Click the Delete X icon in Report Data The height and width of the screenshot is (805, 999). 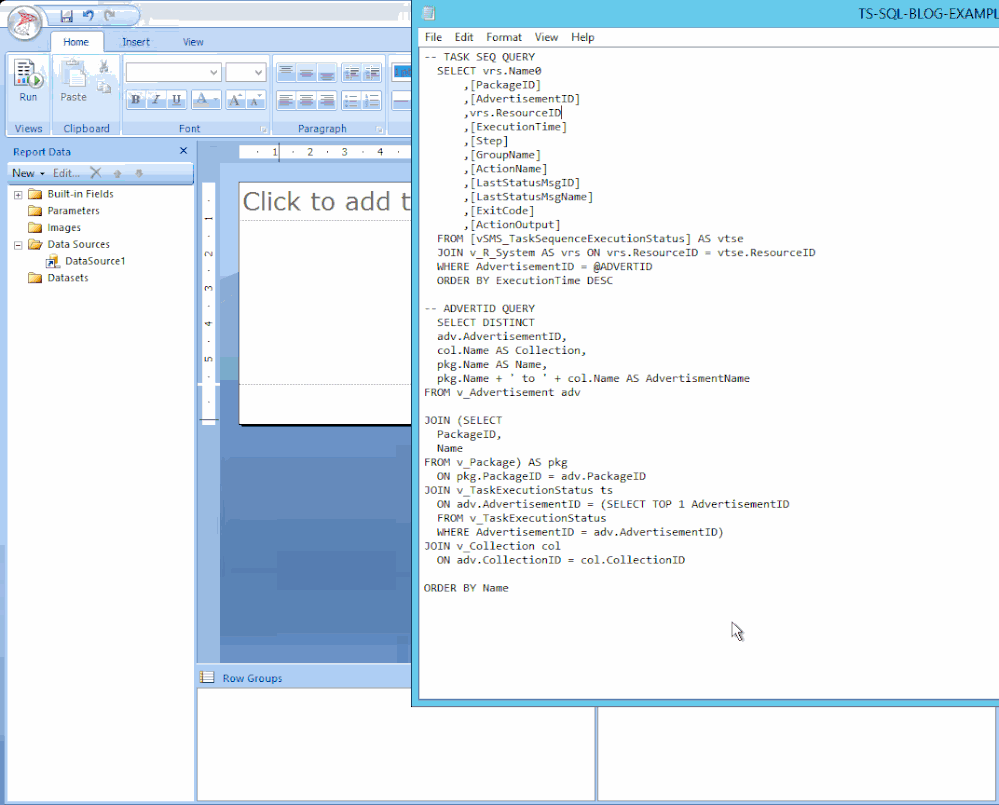(x=96, y=173)
